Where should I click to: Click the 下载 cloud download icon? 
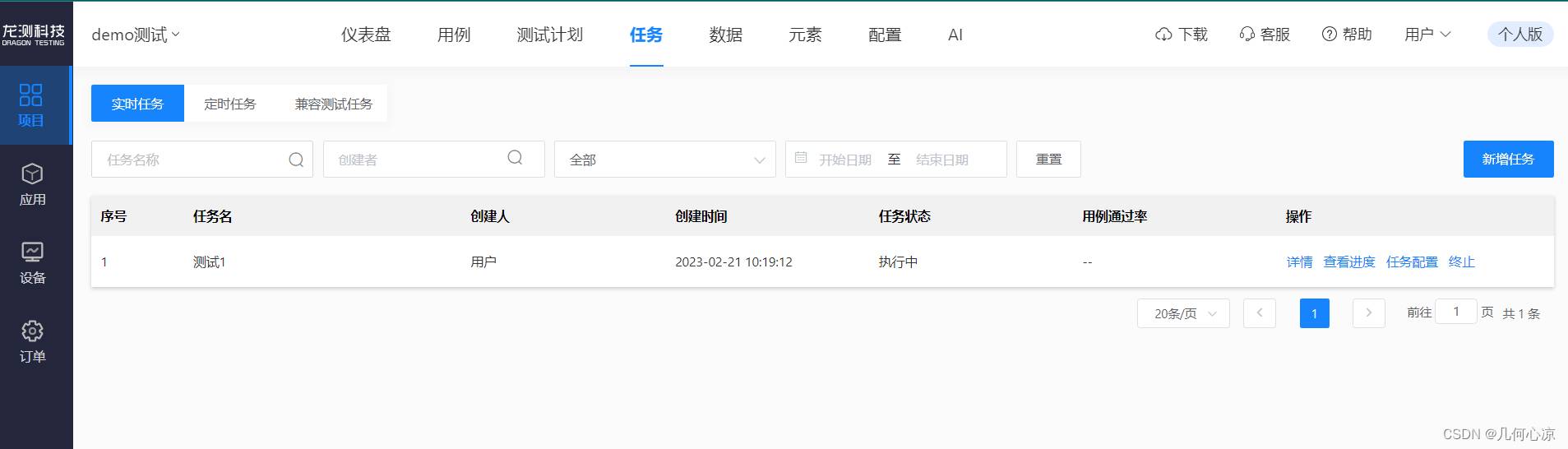pyautogui.click(x=1163, y=35)
